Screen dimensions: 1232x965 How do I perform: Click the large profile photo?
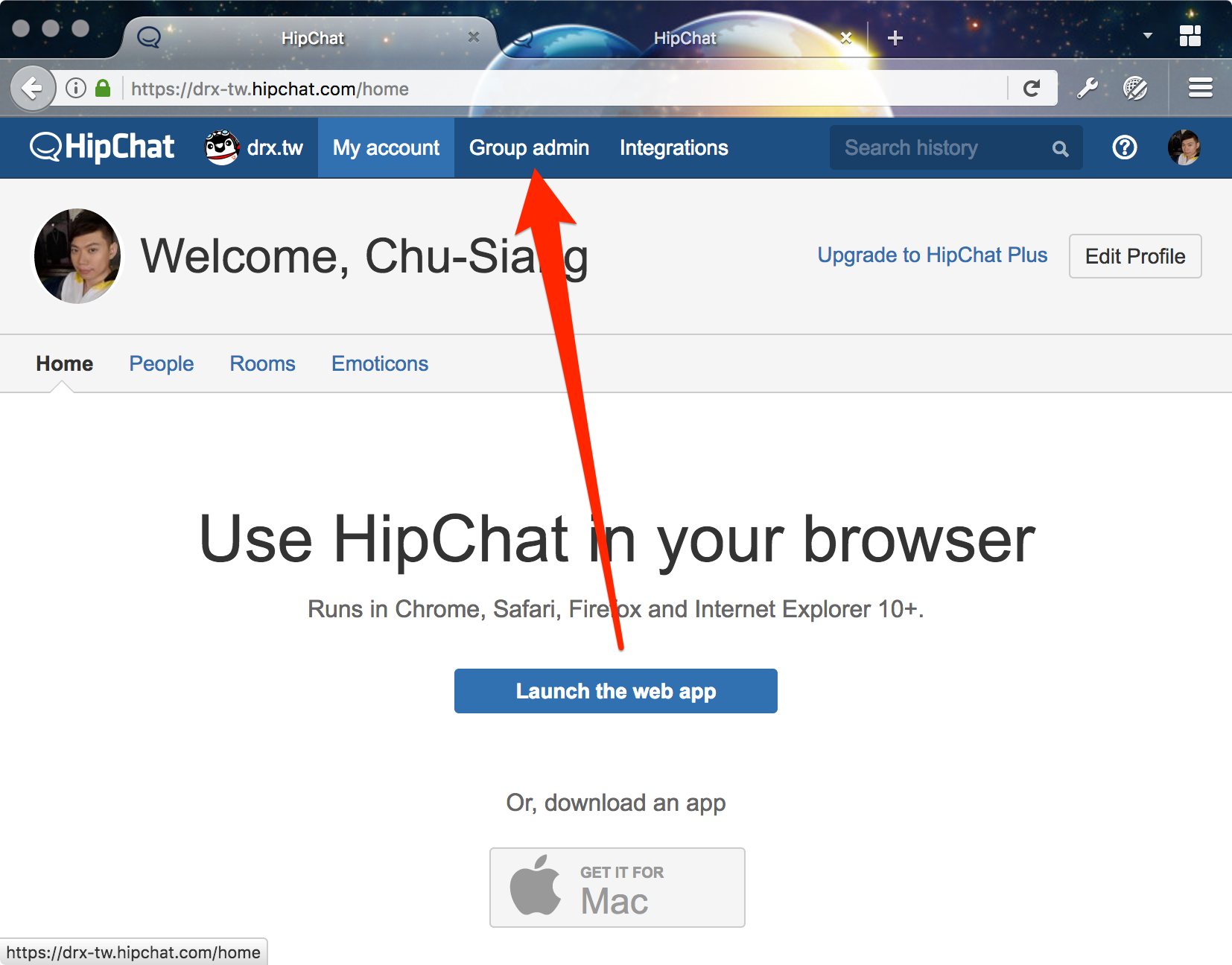[x=77, y=256]
